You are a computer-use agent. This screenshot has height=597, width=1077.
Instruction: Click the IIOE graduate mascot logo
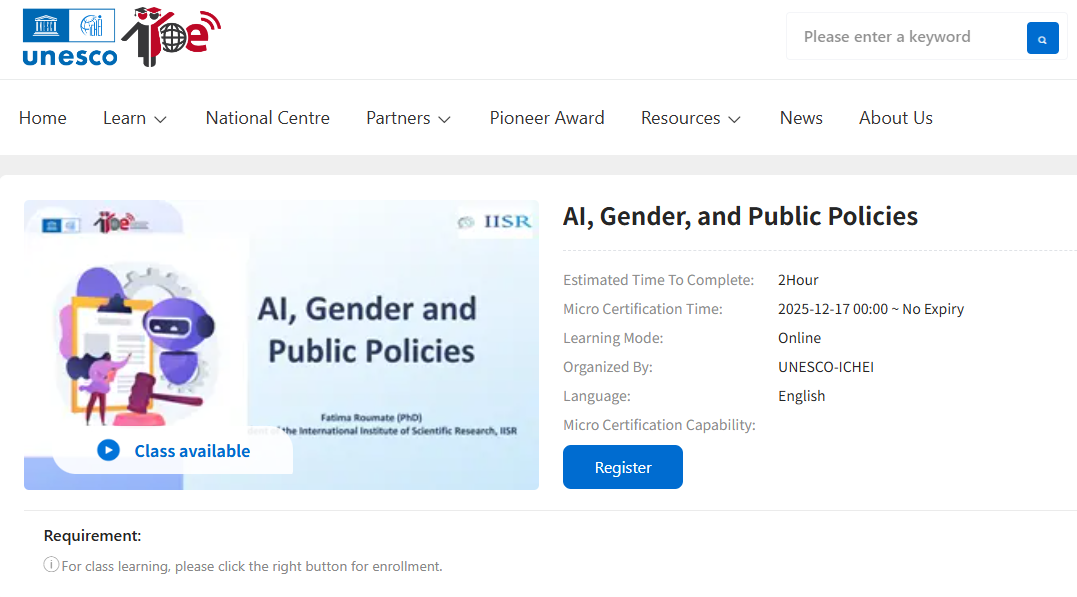[x=171, y=36]
